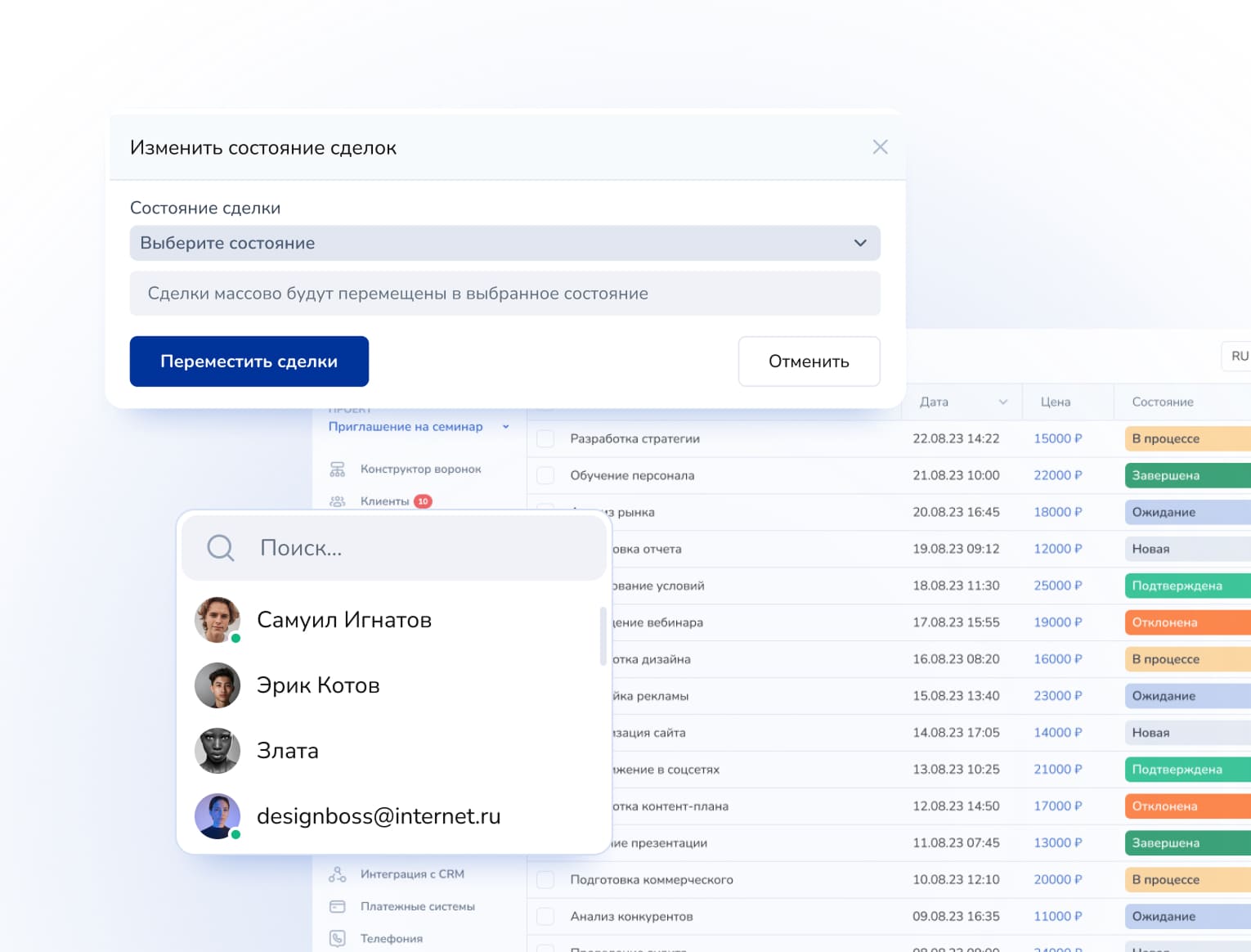The image size is (1251, 952).
Task: Select the Анализ конкурентов row checkbox
Action: pos(545,917)
